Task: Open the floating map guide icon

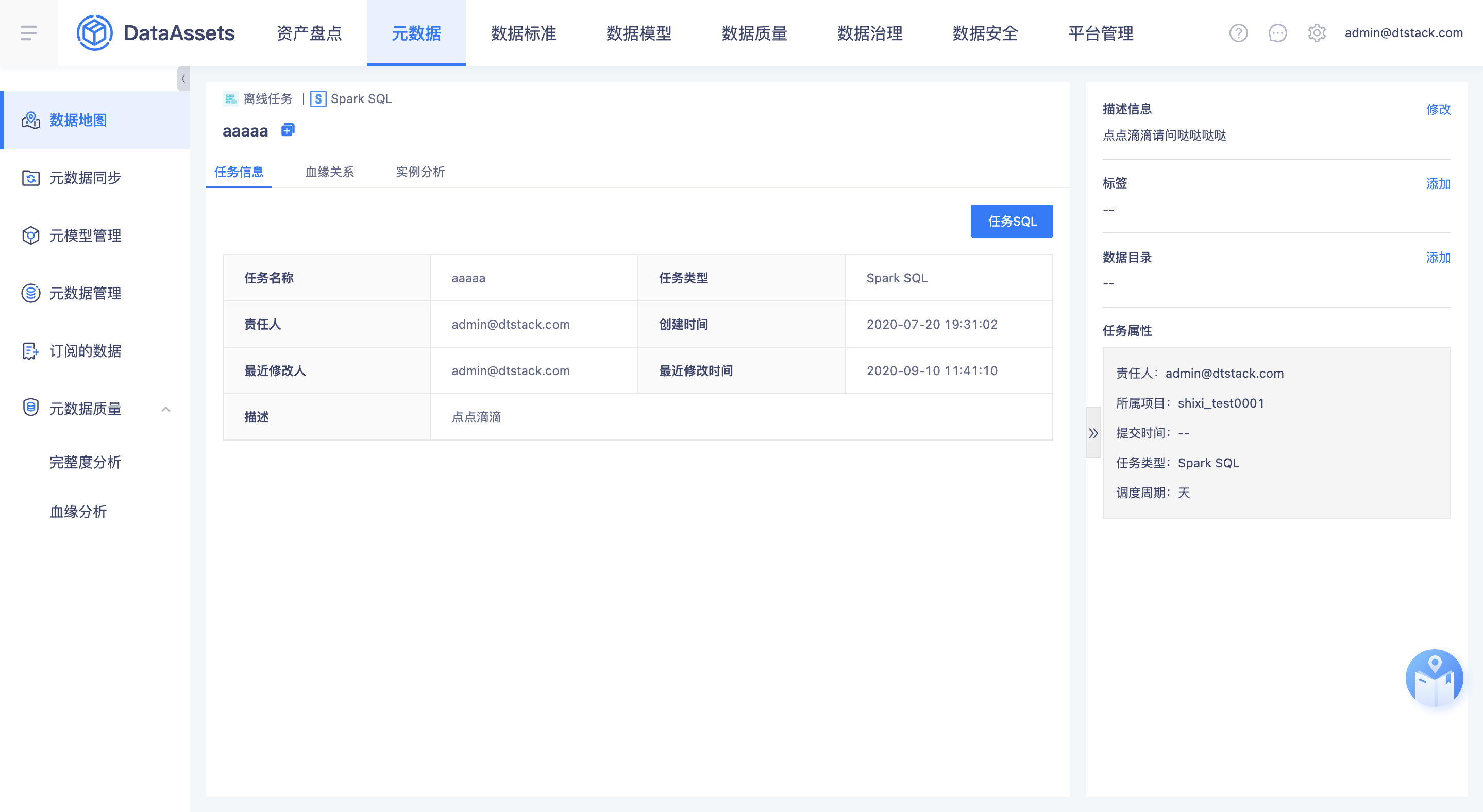Action: point(1434,679)
